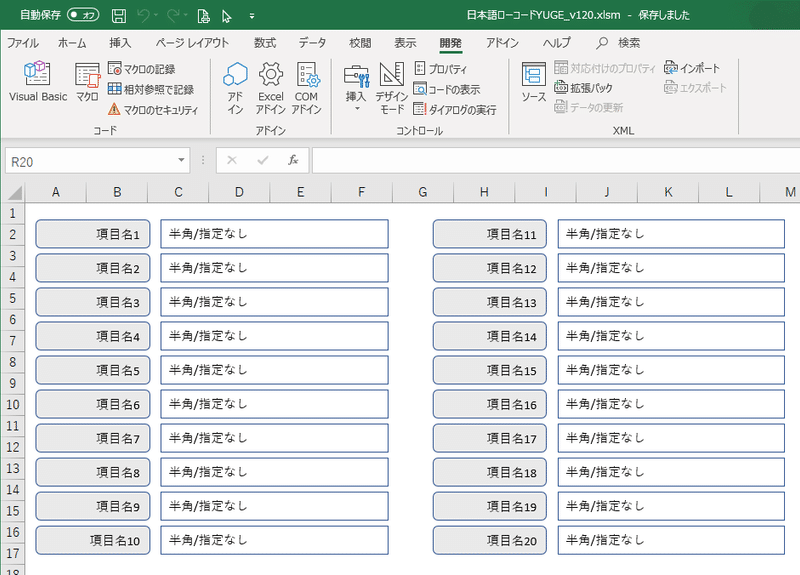Open マクロのセキュリティ settings
Image resolution: width=800 pixels, height=575 pixels.
pyautogui.click(x=153, y=110)
